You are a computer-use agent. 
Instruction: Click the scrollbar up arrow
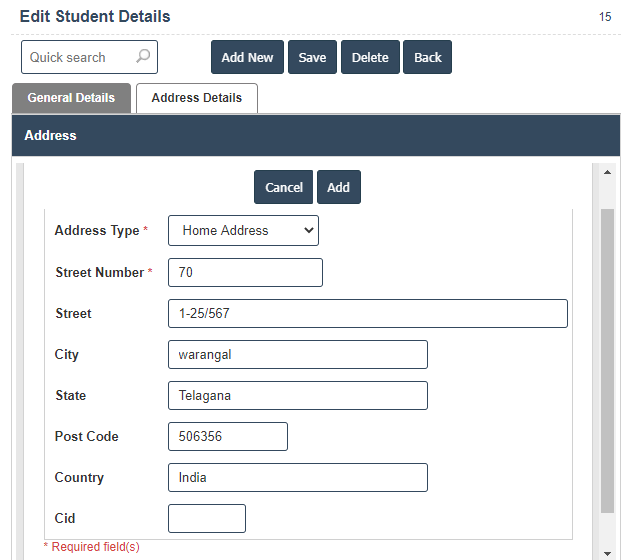tap(607, 172)
